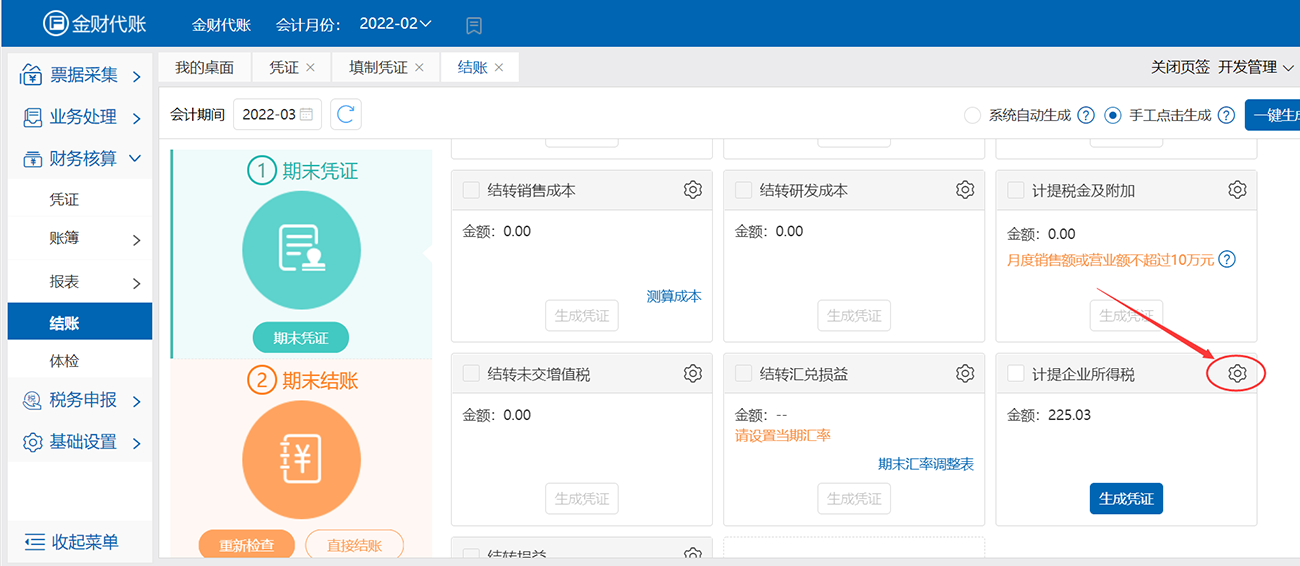Open settings gear for 结转汇兑损益
The image size is (1300, 566).
965,374
